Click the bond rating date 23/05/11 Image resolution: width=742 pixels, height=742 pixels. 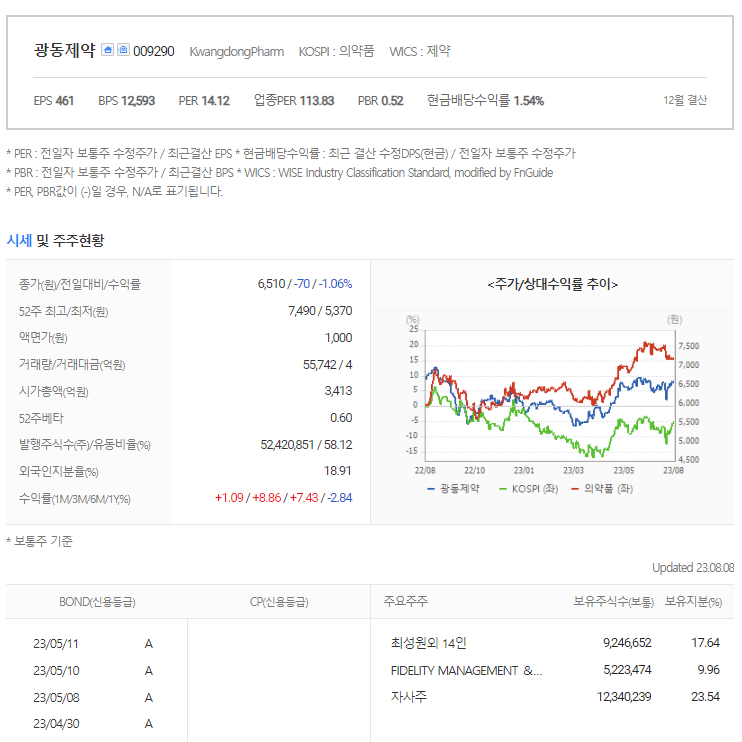point(55,644)
